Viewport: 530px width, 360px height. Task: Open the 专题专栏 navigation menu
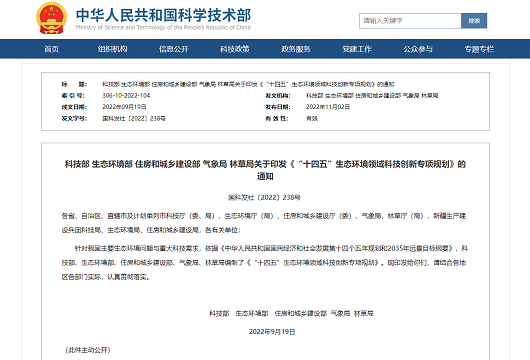point(479,49)
